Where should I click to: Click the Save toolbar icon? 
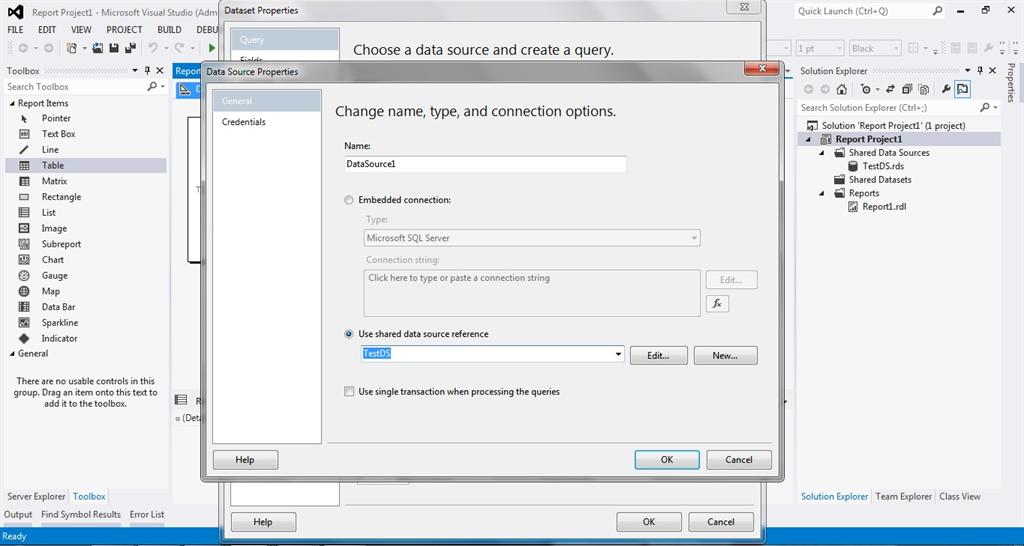(114, 48)
